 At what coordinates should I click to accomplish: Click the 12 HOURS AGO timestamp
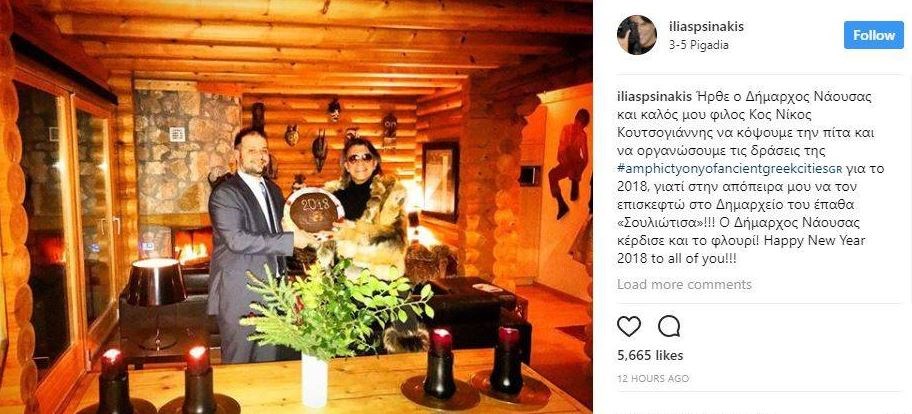pyautogui.click(x=653, y=379)
